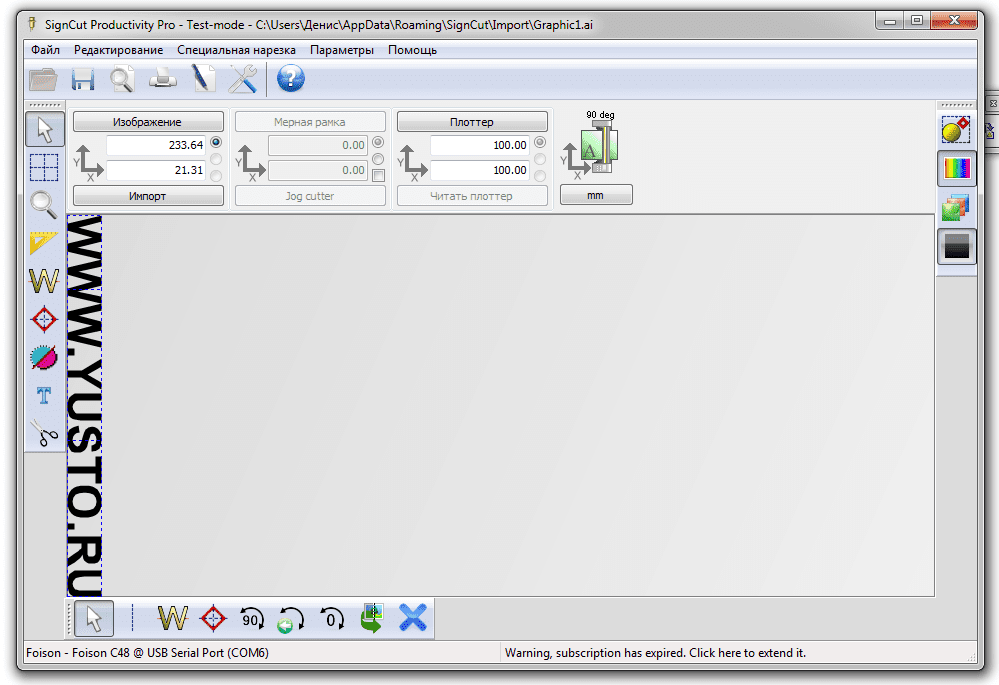This screenshot has width=999, height=685.
Task: Select the yellow triangle ruler tool
Action: pos(44,243)
